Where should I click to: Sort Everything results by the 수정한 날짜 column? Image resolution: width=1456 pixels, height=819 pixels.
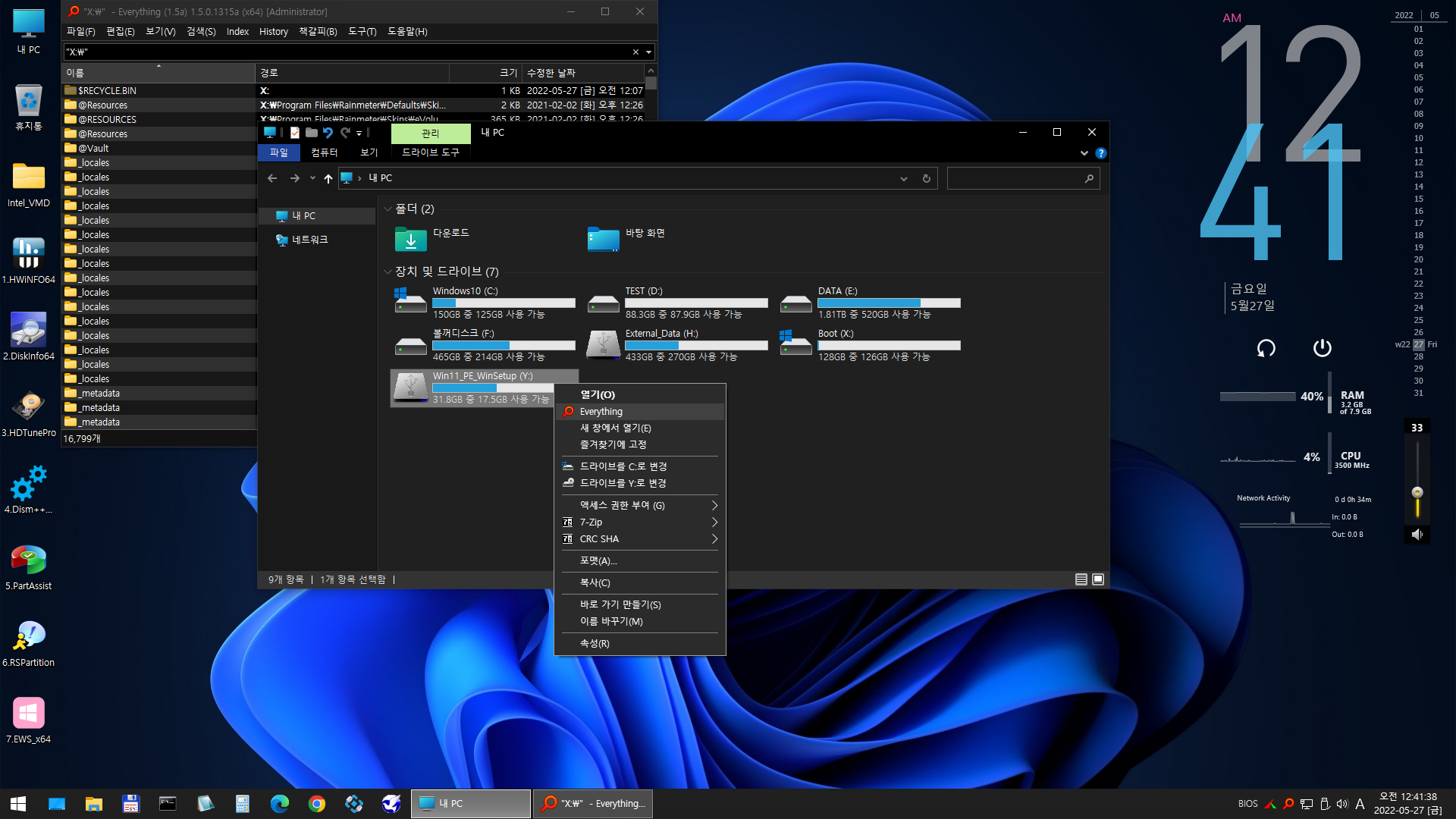583,74
